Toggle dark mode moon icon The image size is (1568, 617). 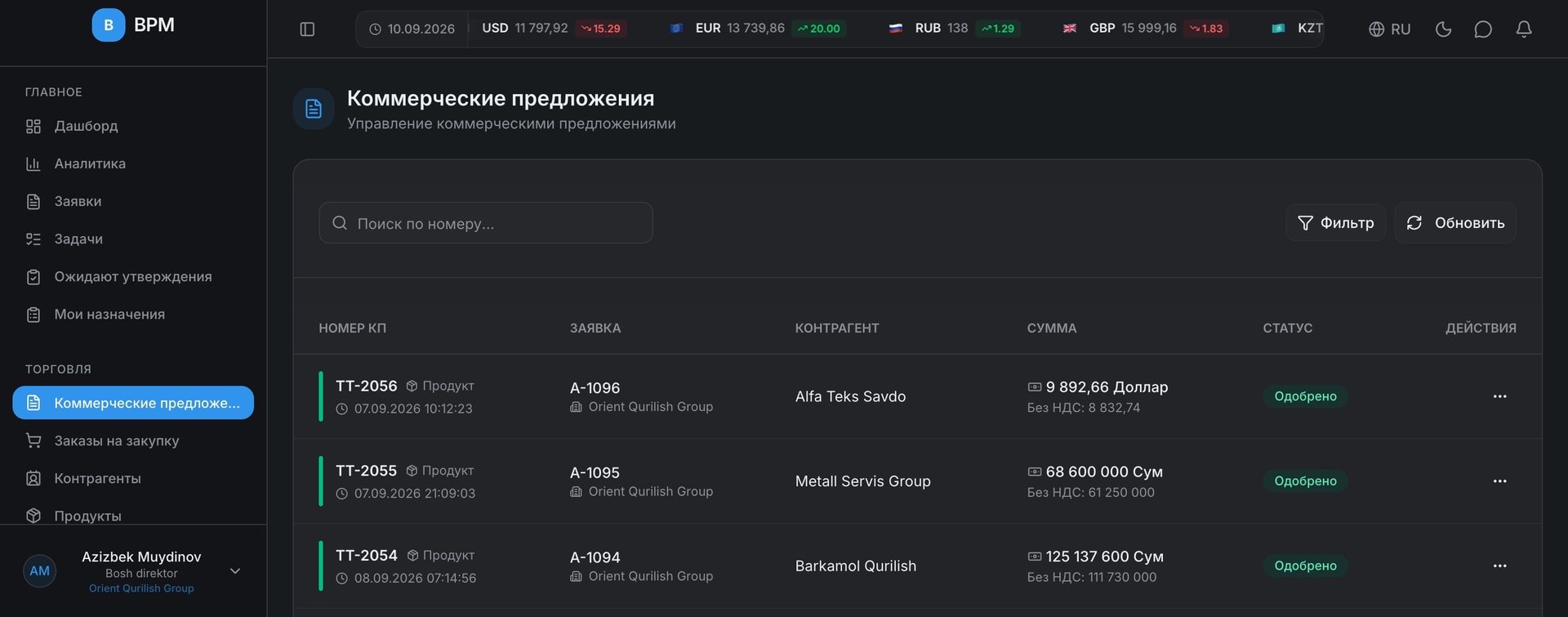[1443, 29]
